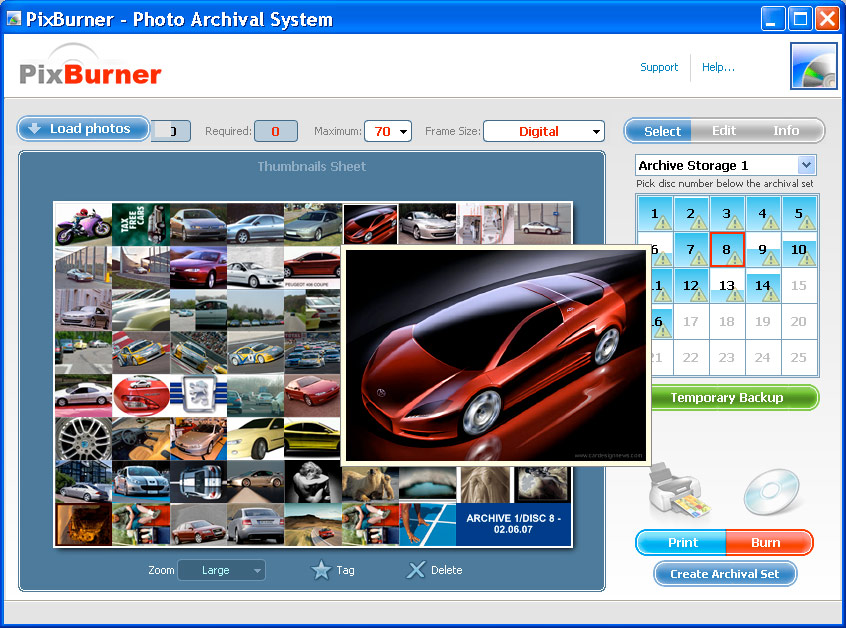The height and width of the screenshot is (628, 846).
Task: Click the printer icon
Action: (x=680, y=492)
